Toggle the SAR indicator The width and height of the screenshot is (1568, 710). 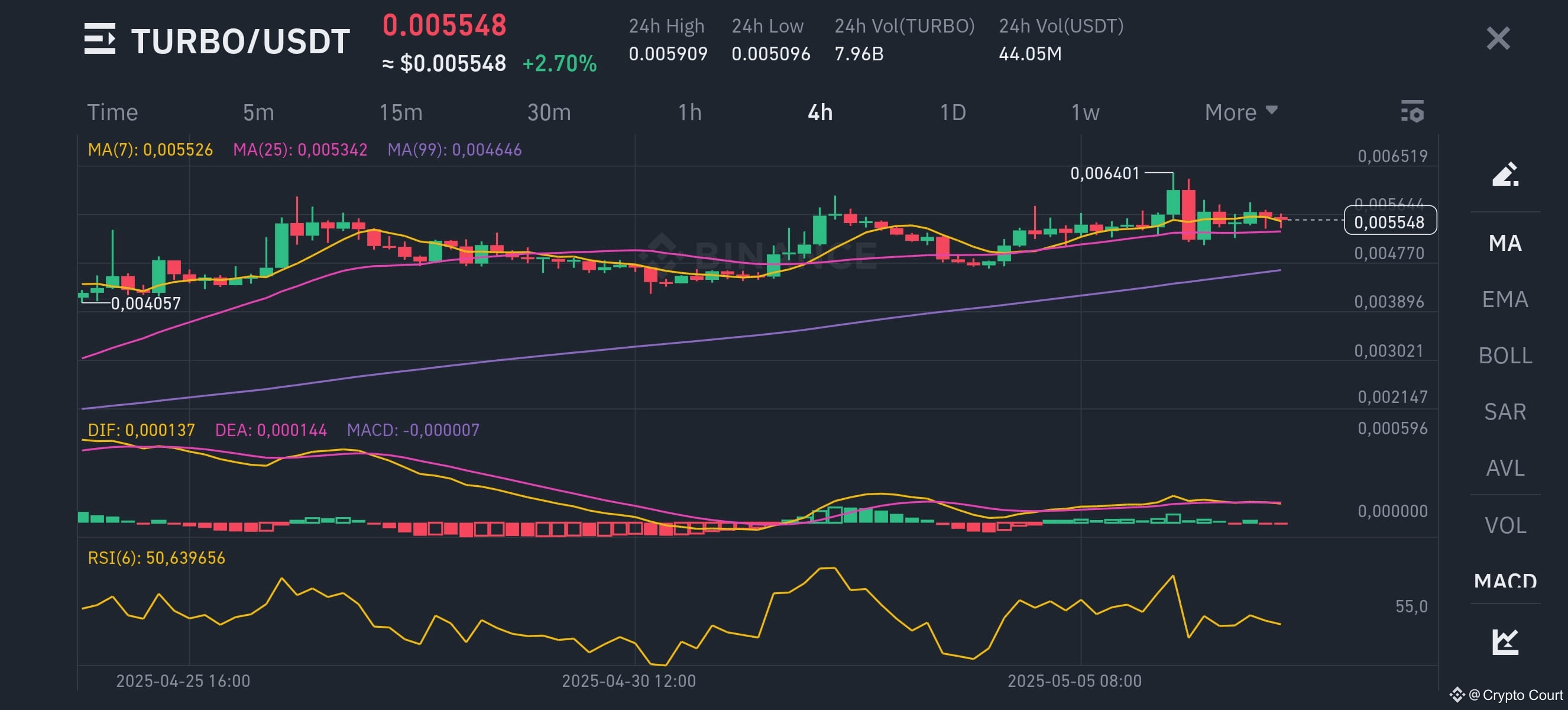tap(1505, 412)
